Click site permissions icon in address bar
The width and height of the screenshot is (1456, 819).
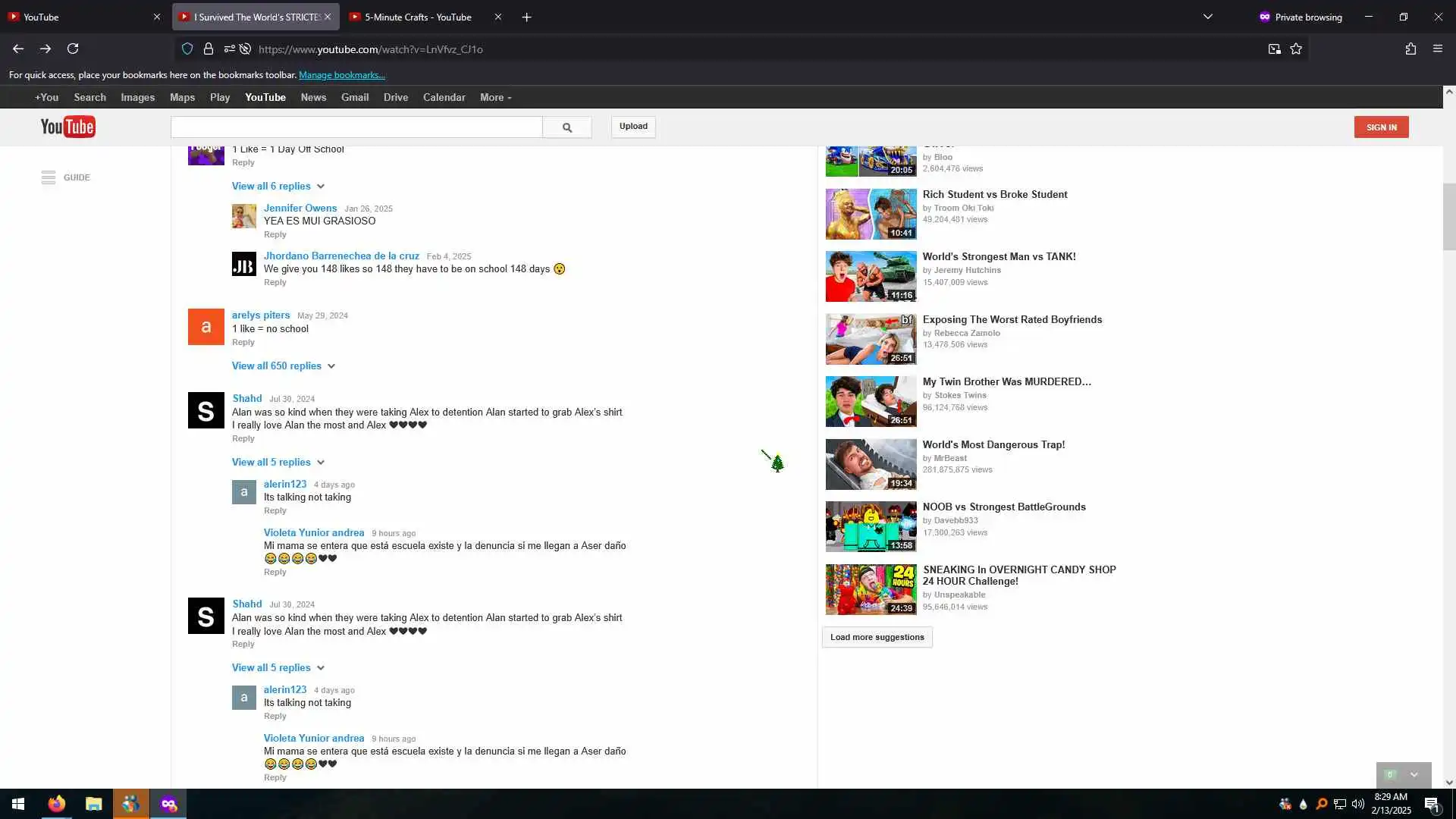pyautogui.click(x=229, y=49)
